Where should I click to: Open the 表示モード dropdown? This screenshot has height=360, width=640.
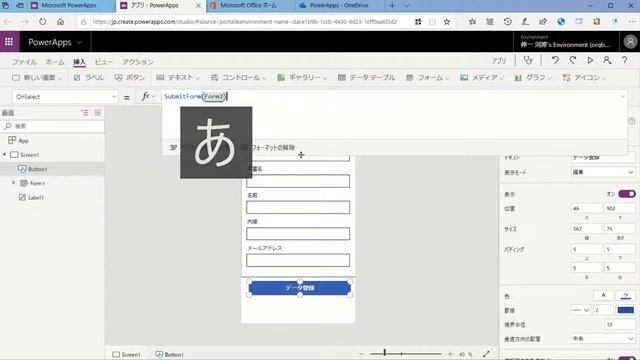pyautogui.click(x=602, y=172)
